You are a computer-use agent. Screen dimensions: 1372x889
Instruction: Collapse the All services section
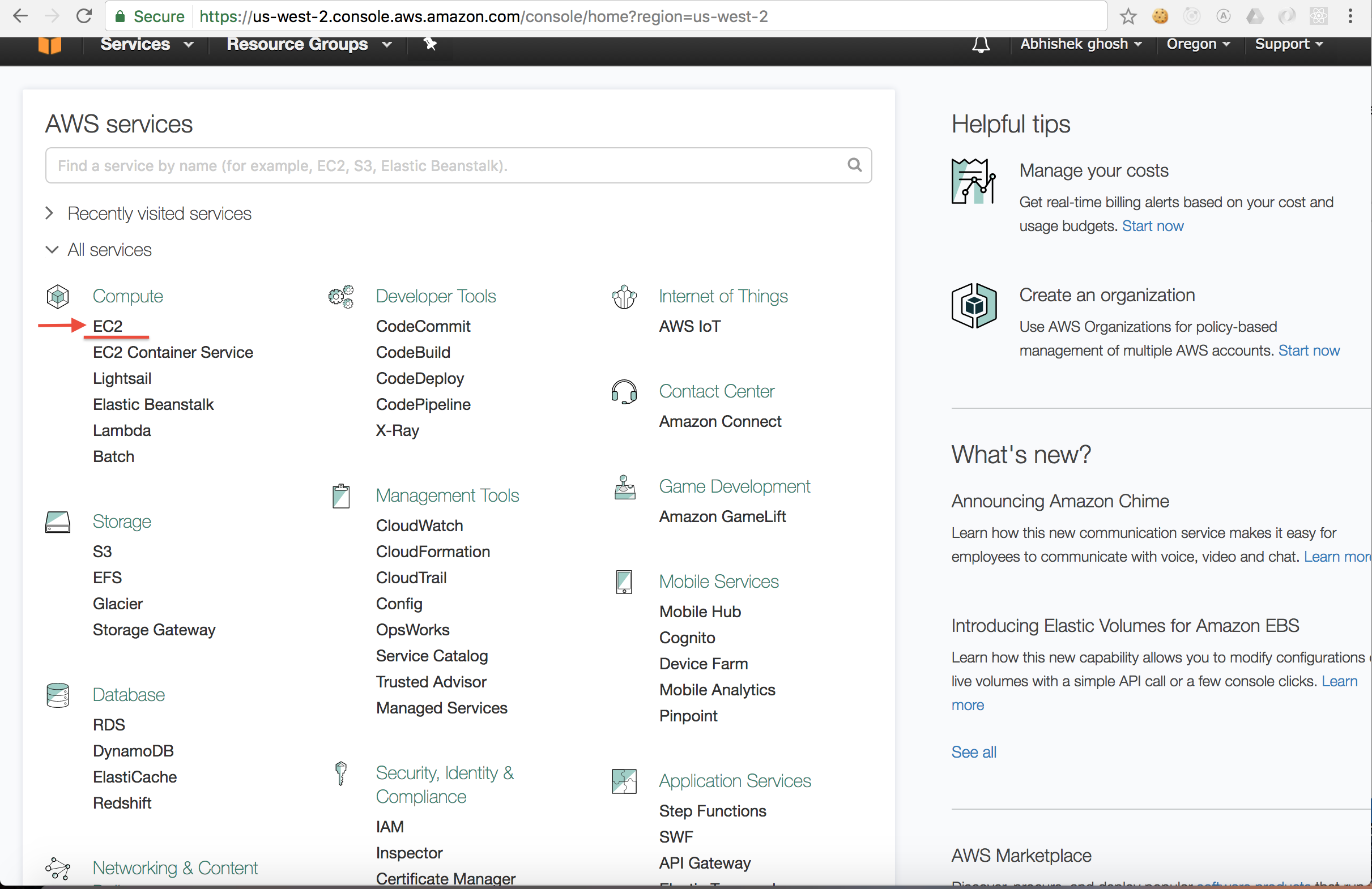(x=109, y=250)
